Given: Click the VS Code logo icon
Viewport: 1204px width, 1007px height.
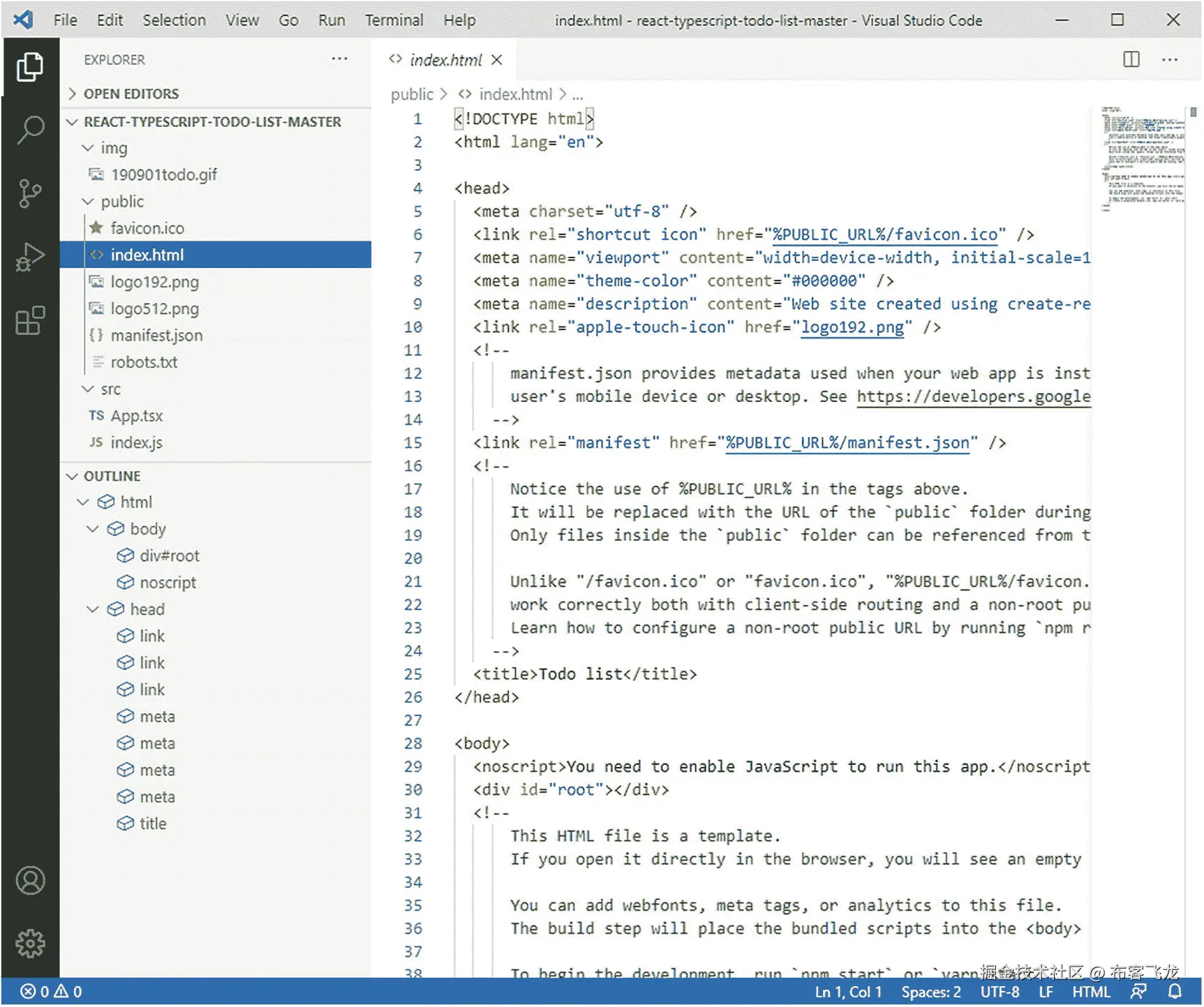Looking at the screenshot, I should pos(23,20).
